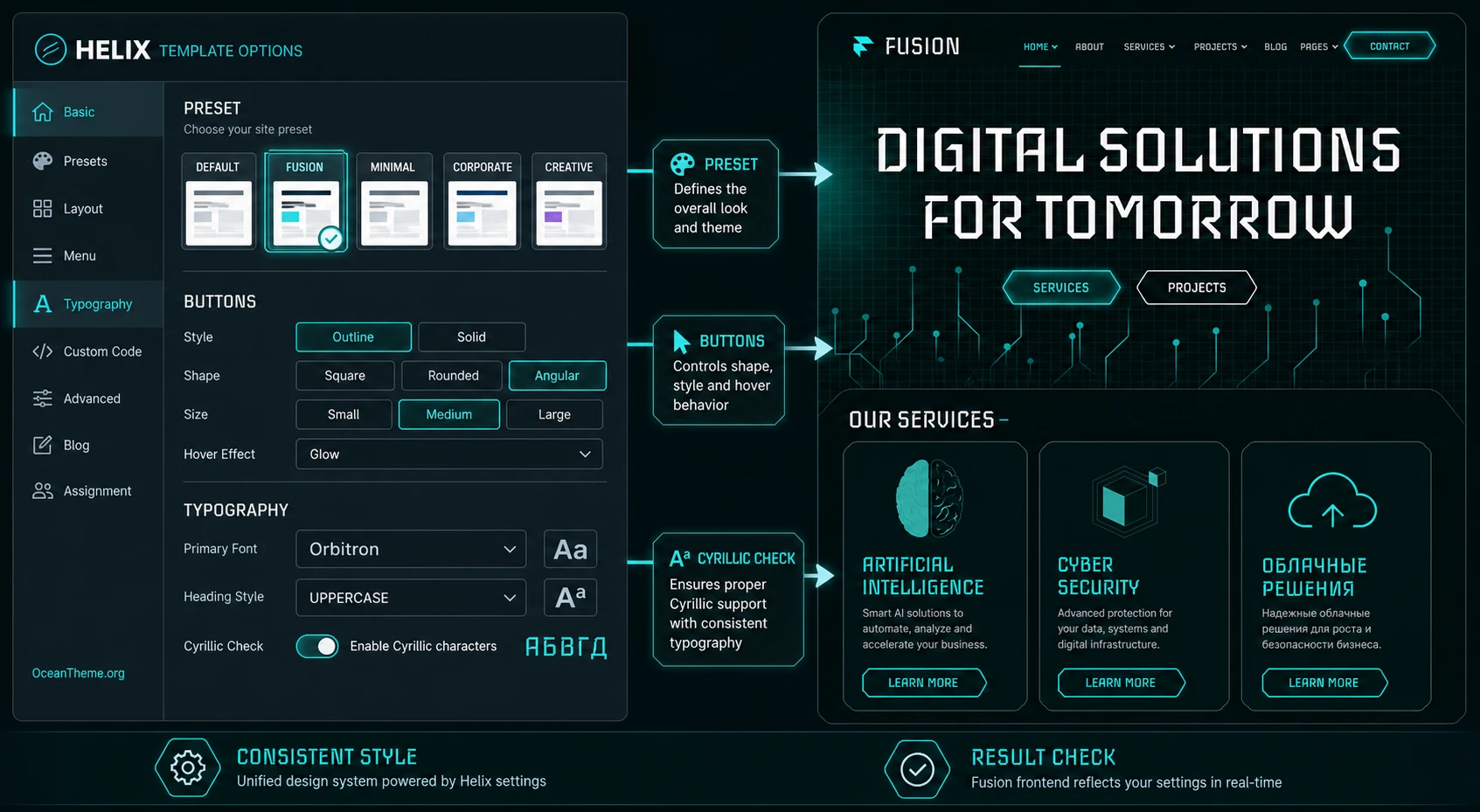Click the cloud upload icon on services card
The height and width of the screenshot is (812, 1480).
point(1332,502)
